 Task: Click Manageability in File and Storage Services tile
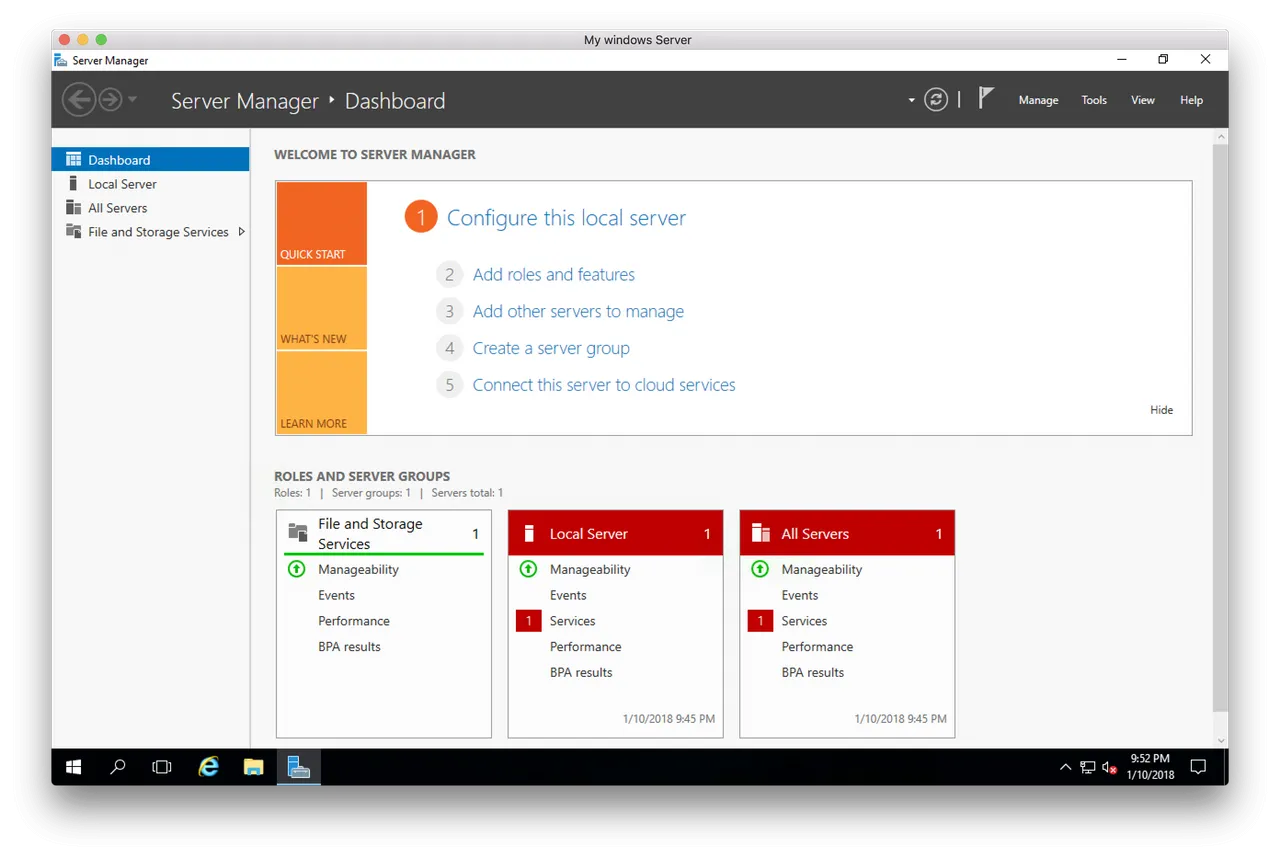(x=358, y=569)
